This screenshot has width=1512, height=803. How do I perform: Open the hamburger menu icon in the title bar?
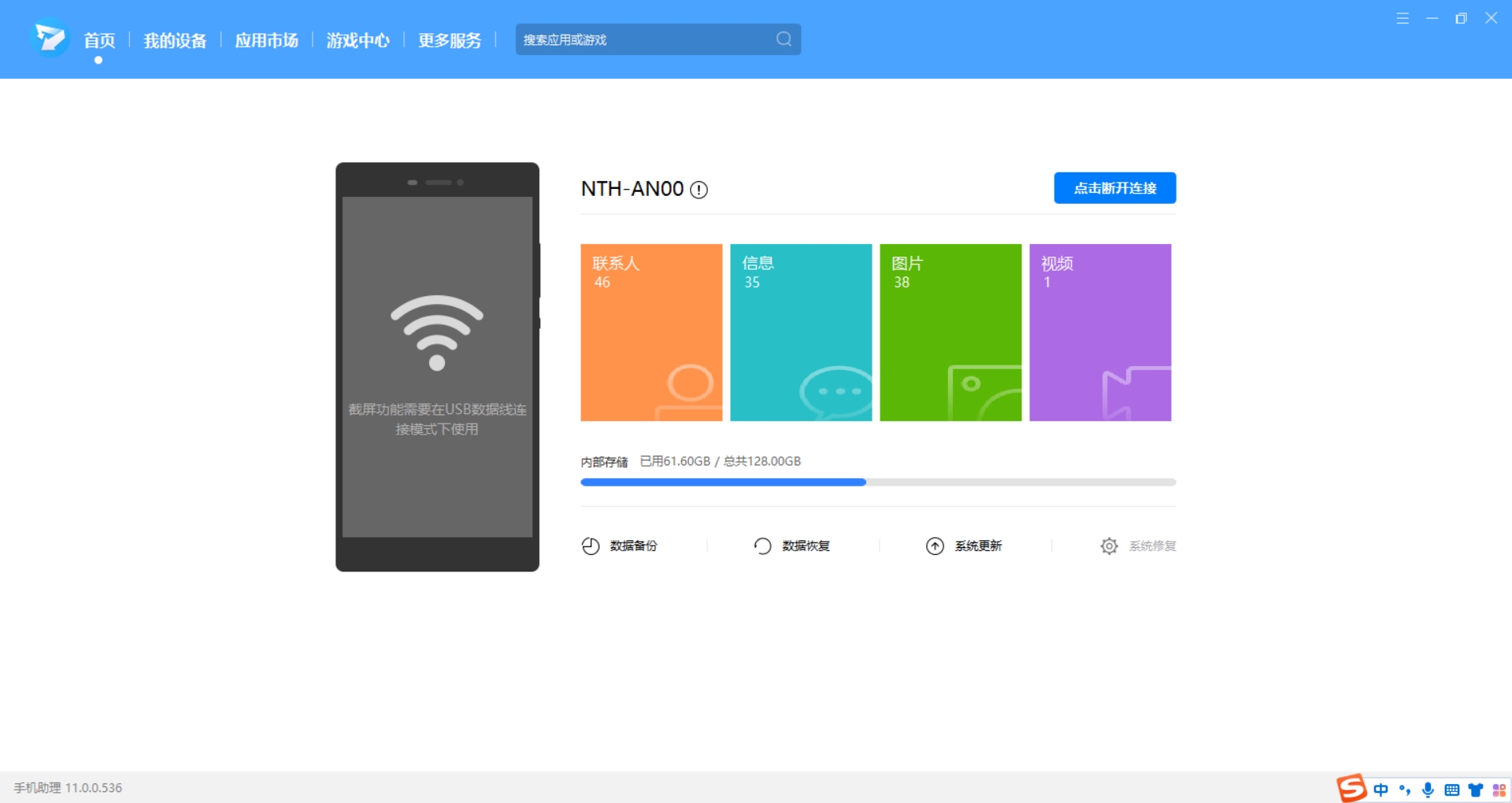click(x=1403, y=18)
